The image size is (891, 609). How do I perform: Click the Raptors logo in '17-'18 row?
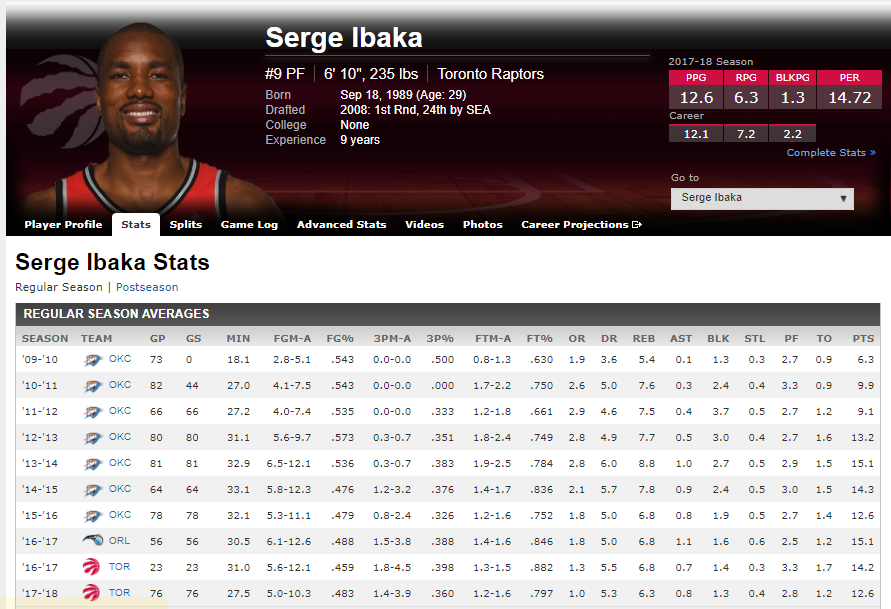pyautogui.click(x=92, y=593)
